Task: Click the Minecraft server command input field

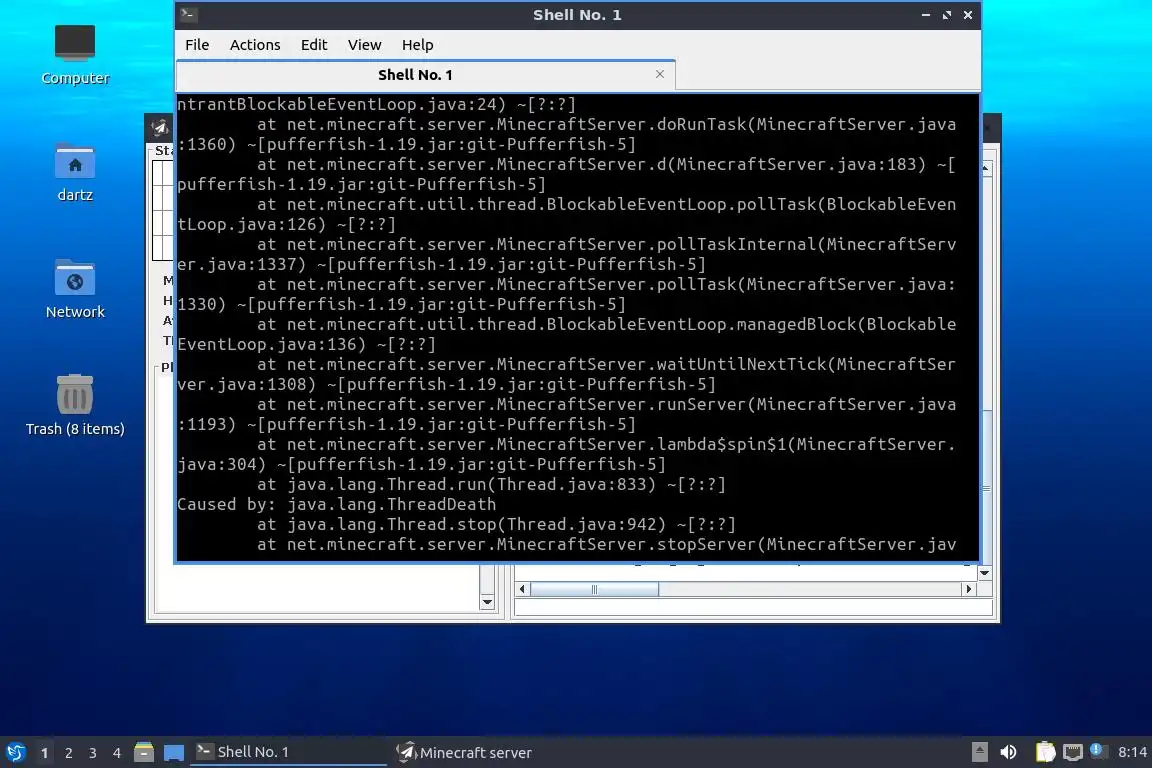Action: [x=754, y=608]
